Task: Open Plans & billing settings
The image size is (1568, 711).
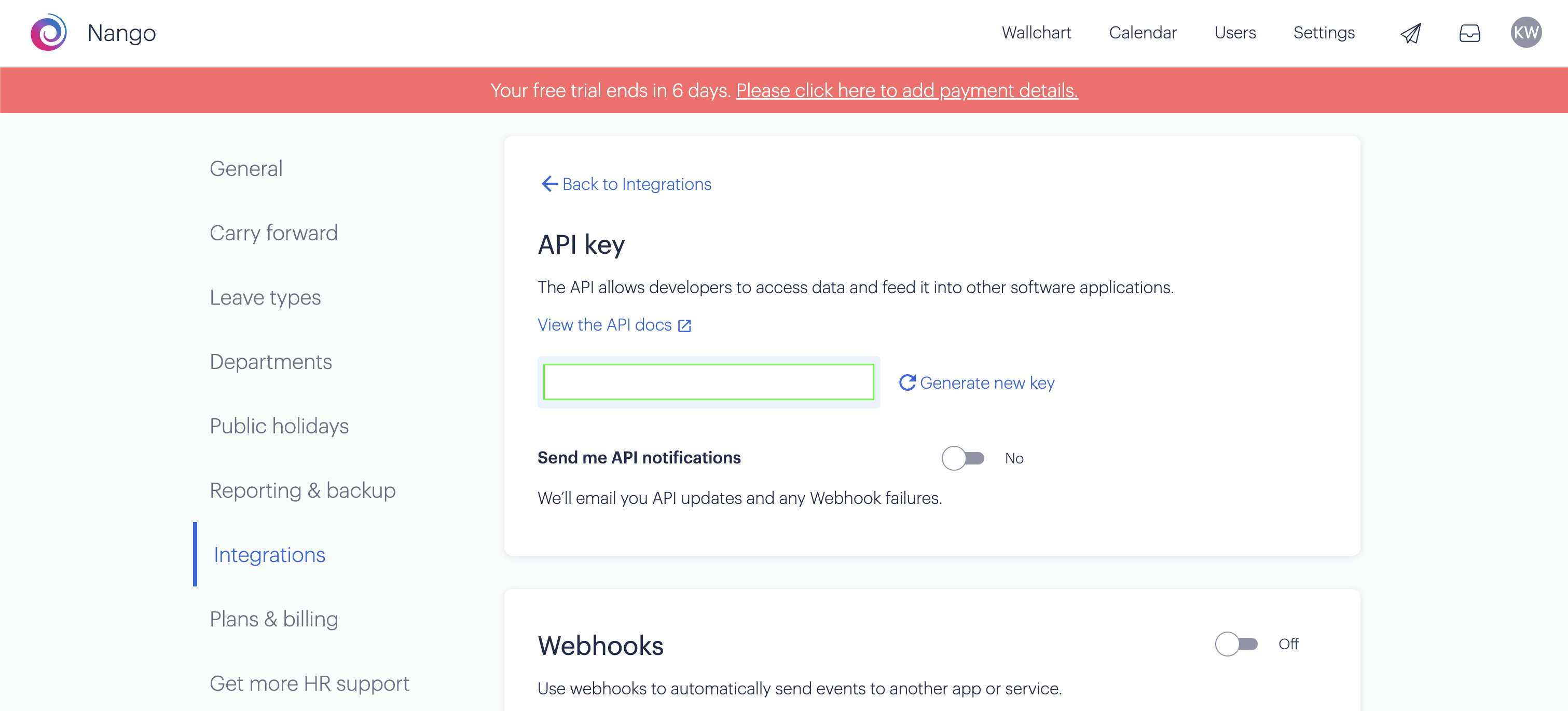Action: (x=273, y=620)
